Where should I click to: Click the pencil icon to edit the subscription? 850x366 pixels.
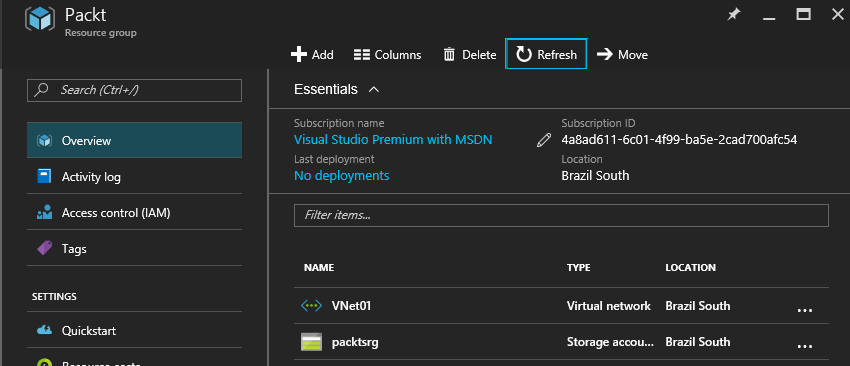tap(543, 140)
